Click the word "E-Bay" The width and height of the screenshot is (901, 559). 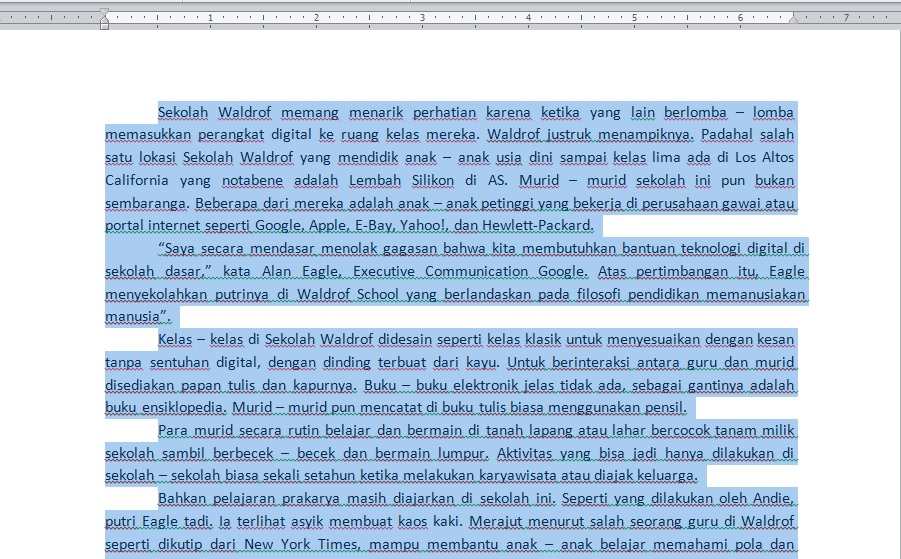click(x=373, y=225)
